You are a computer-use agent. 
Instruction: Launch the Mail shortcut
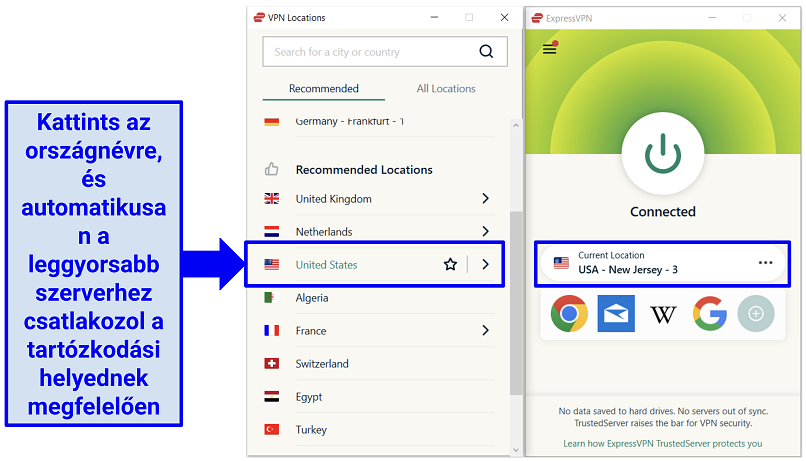point(616,314)
